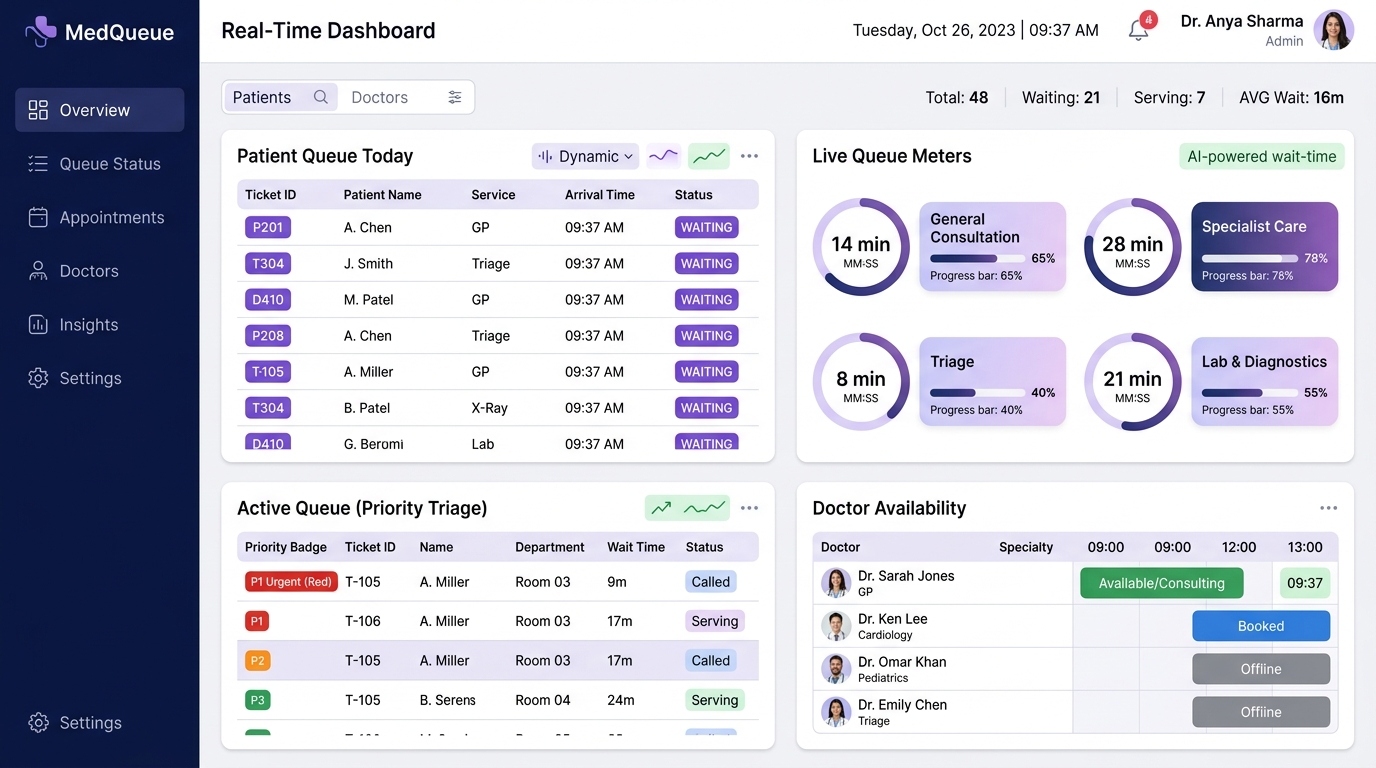1376x768 pixels.
Task: Click the Insights chart icon
Action: tap(38, 325)
